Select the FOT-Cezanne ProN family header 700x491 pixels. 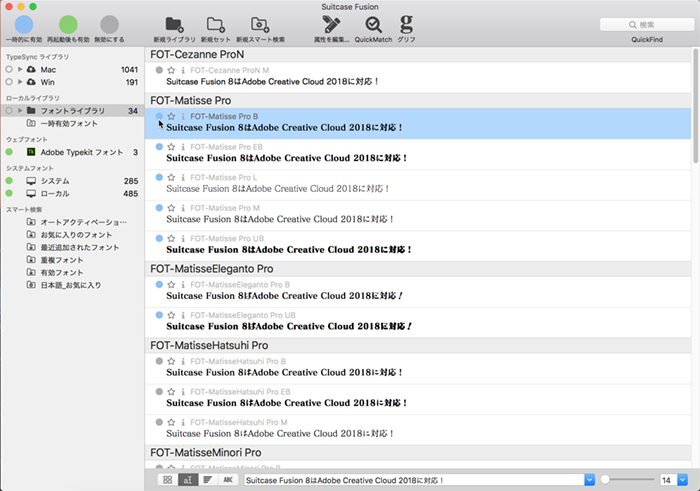418,54
